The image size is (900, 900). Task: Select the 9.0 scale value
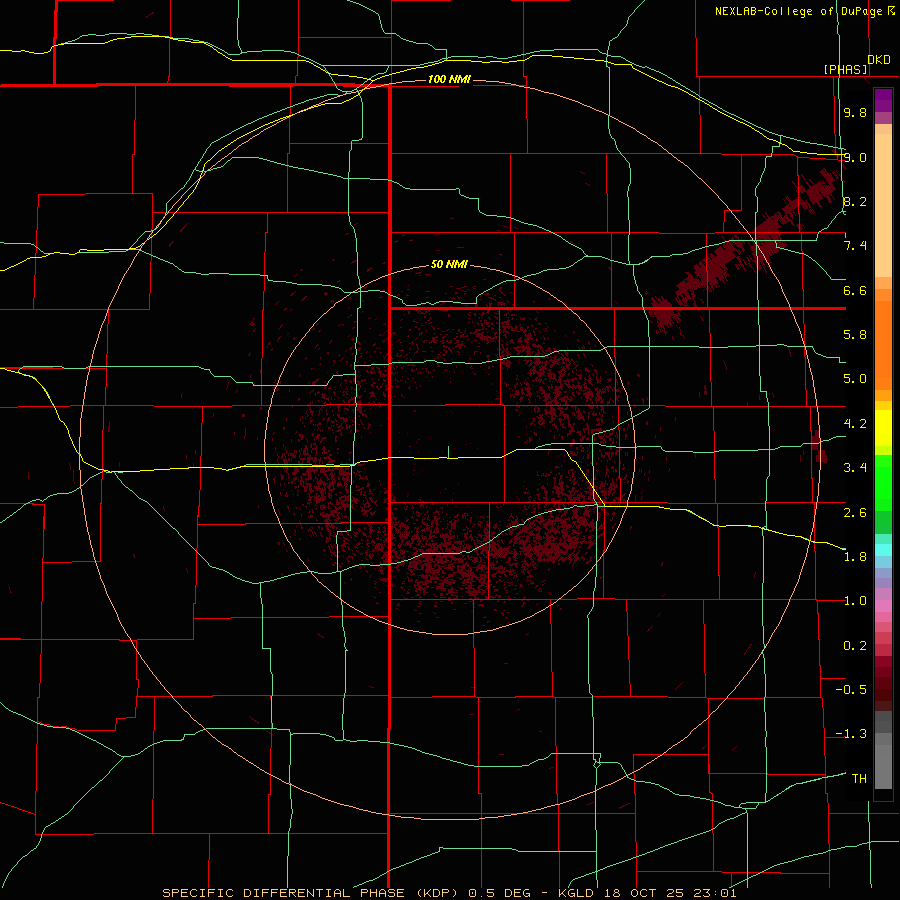pos(855,157)
